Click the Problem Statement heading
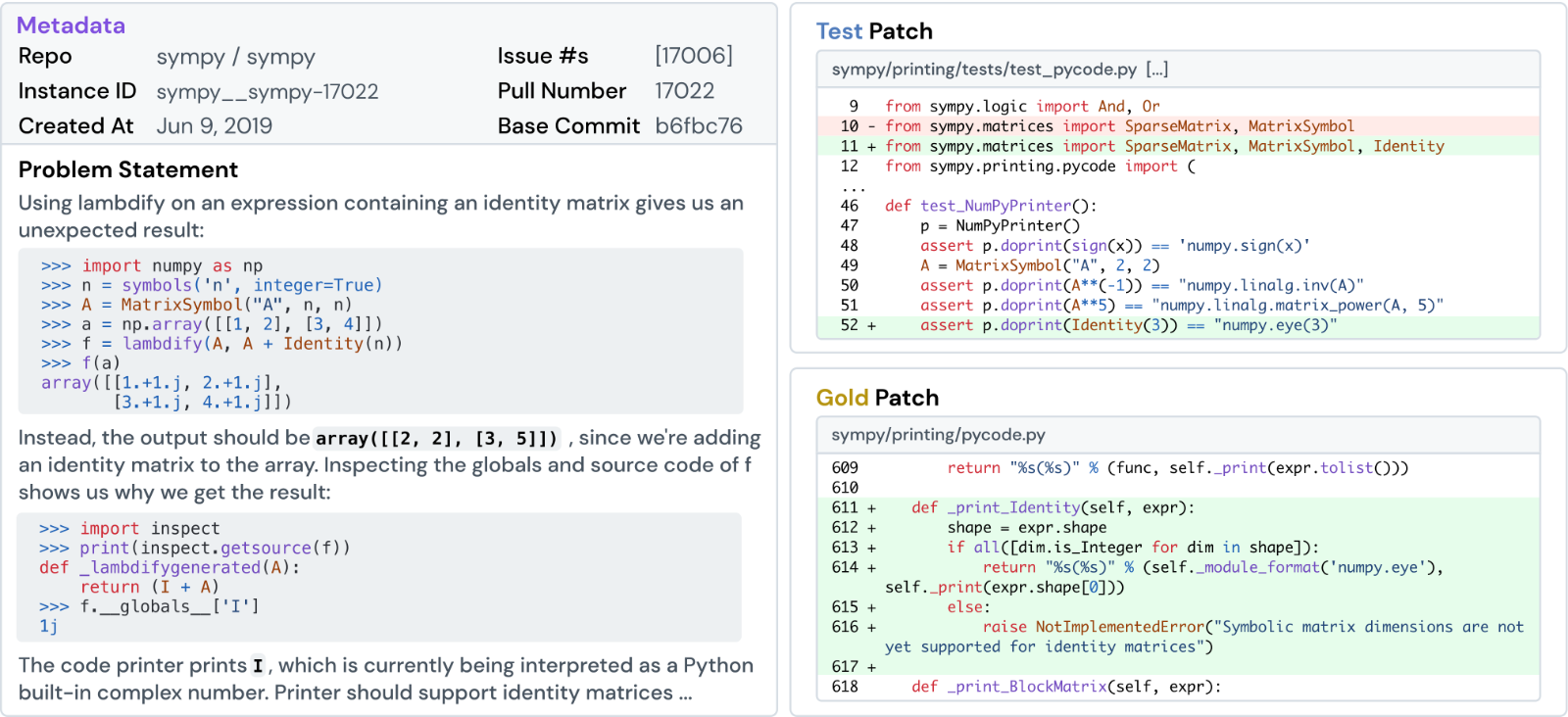1568x717 pixels. (128, 169)
